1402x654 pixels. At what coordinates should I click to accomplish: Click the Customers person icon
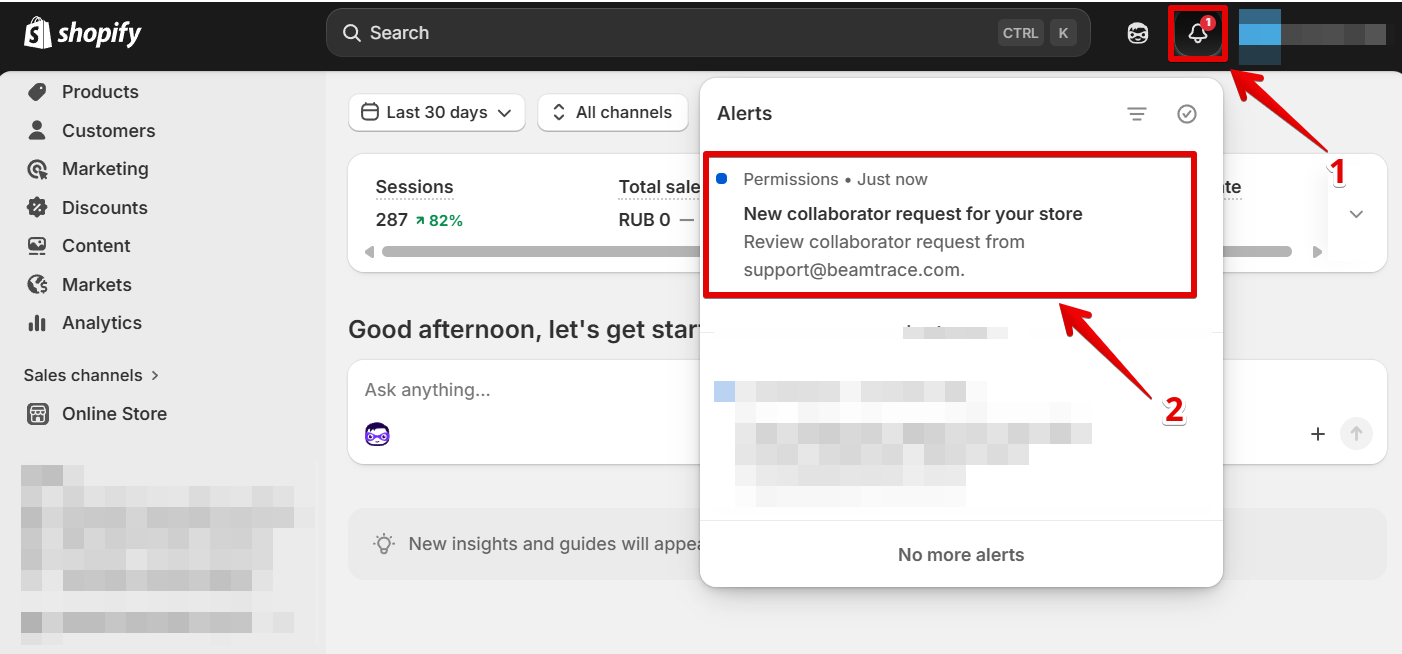click(37, 130)
